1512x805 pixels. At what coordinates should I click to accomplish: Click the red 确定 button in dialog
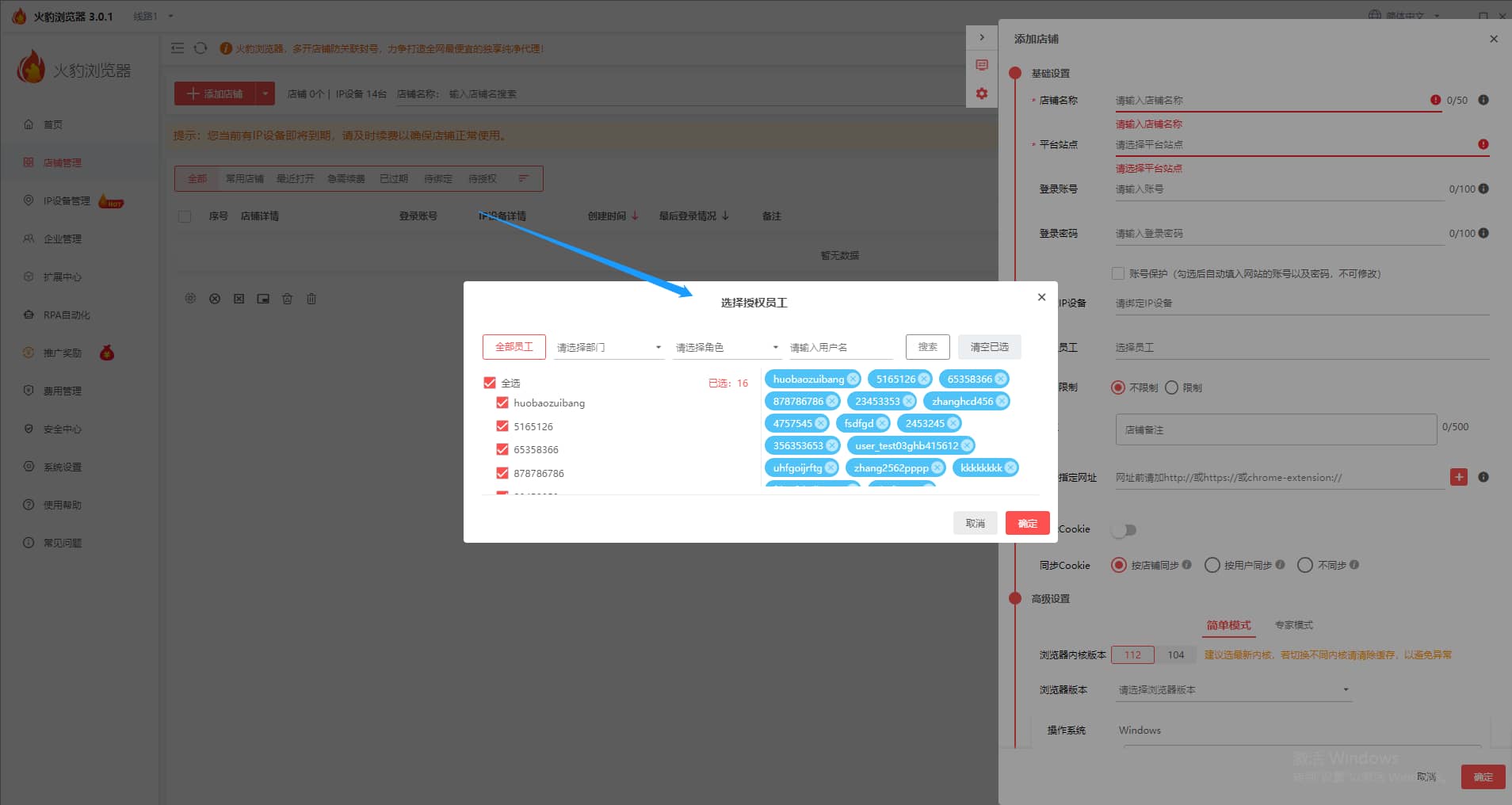1027,524
